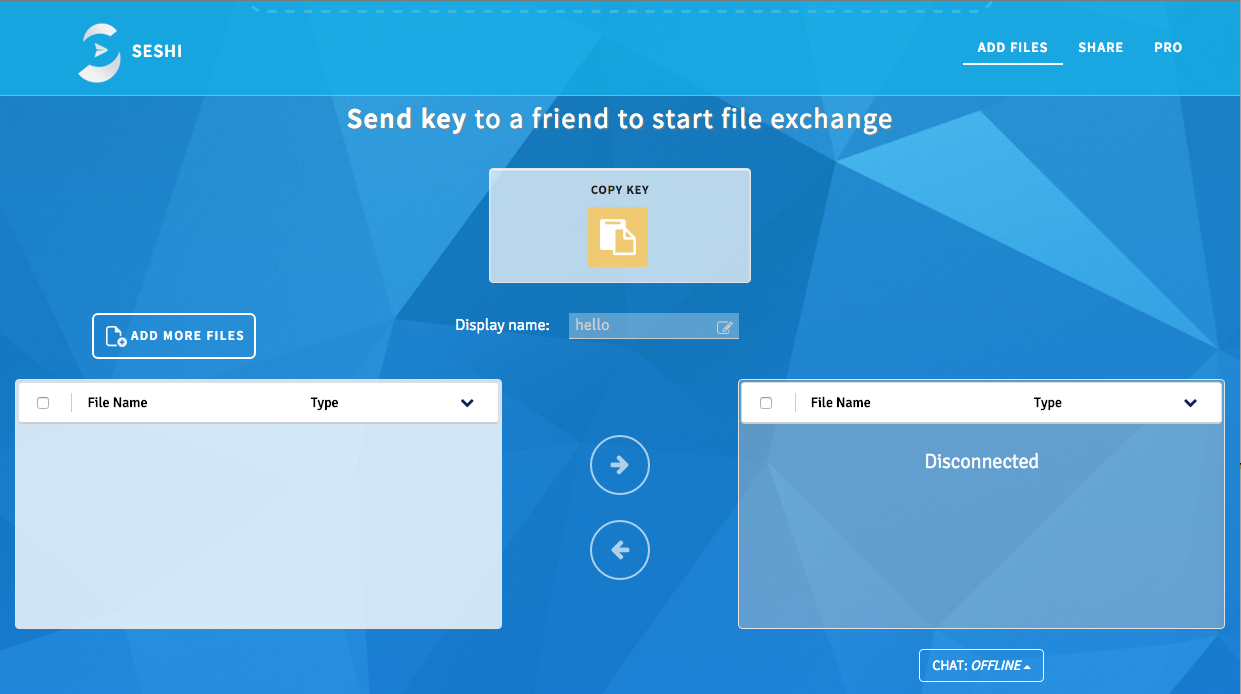The image size is (1241, 694).
Task: Click the Copy Key label
Action: coord(620,190)
